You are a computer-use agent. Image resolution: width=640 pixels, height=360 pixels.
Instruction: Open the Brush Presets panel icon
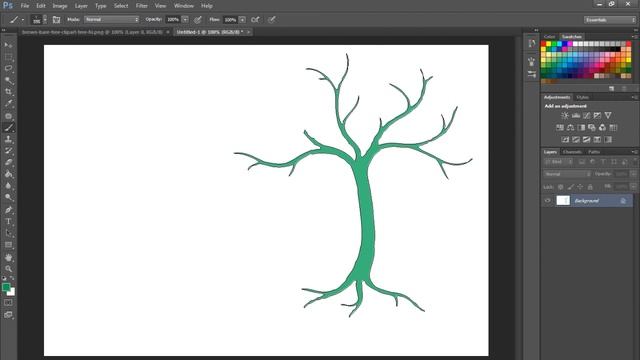coord(531,74)
